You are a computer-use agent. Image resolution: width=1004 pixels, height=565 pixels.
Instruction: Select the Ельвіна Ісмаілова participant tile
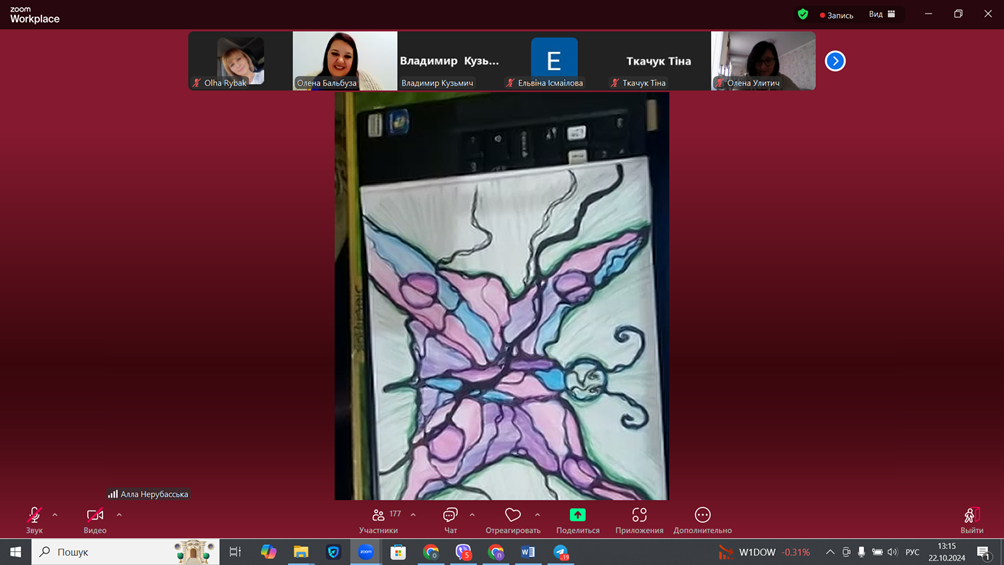[x=554, y=60]
